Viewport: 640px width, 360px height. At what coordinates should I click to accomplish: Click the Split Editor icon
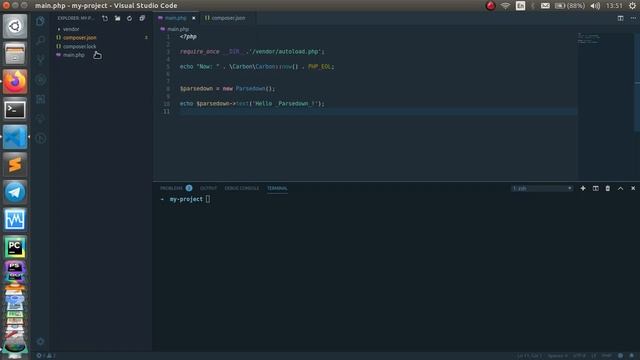pyautogui.click(x=620, y=18)
